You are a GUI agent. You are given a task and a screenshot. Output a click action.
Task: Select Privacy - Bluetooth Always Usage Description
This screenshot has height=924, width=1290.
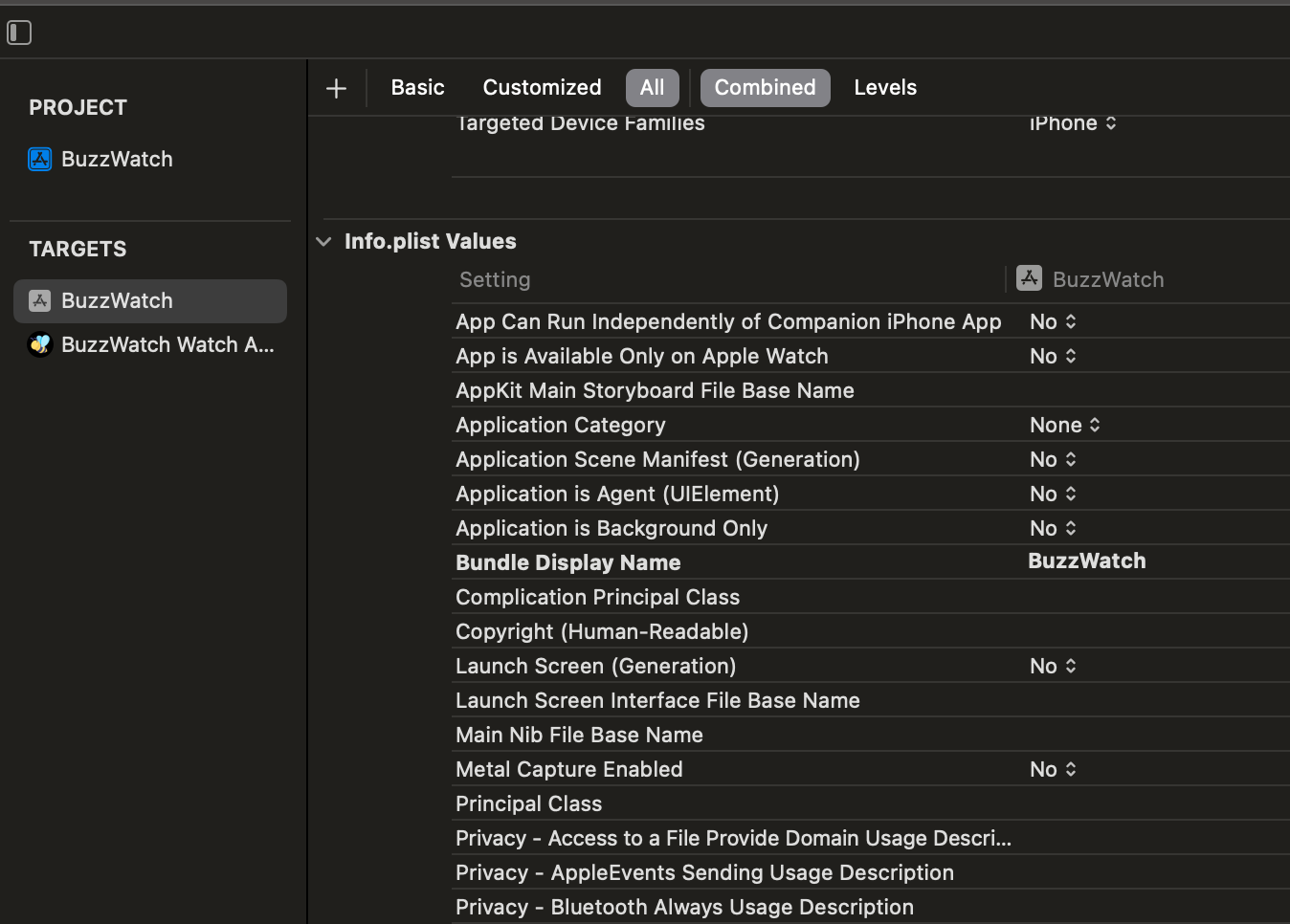click(x=684, y=907)
